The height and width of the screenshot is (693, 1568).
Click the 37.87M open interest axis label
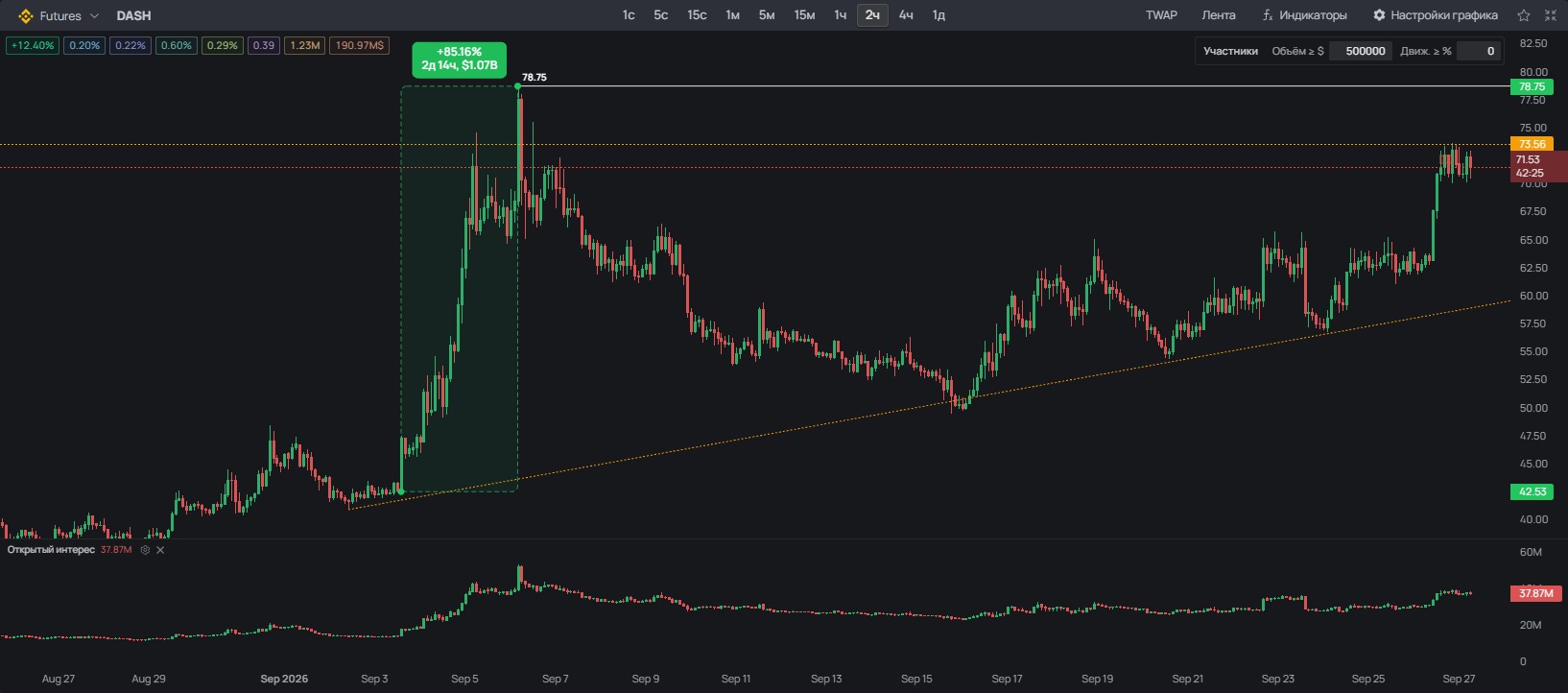pyautogui.click(x=1535, y=593)
